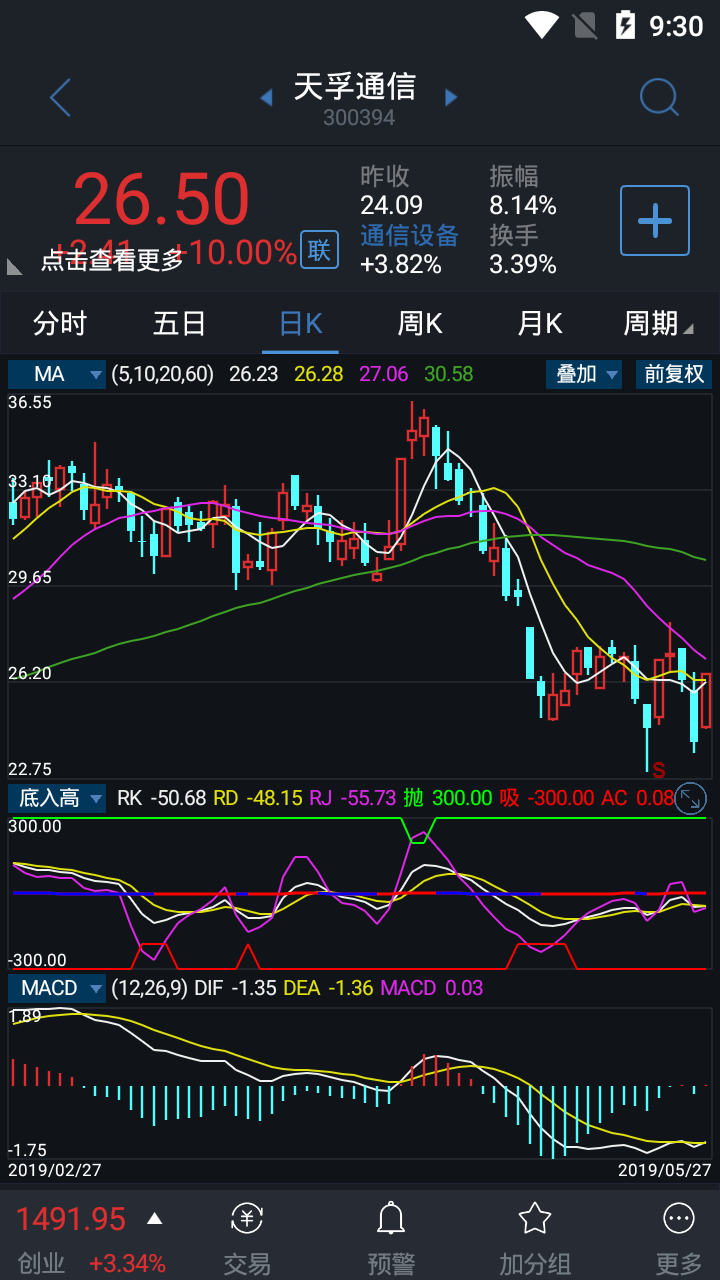Tap the sector change +3.82%
The height and width of the screenshot is (1280, 720).
(401, 265)
